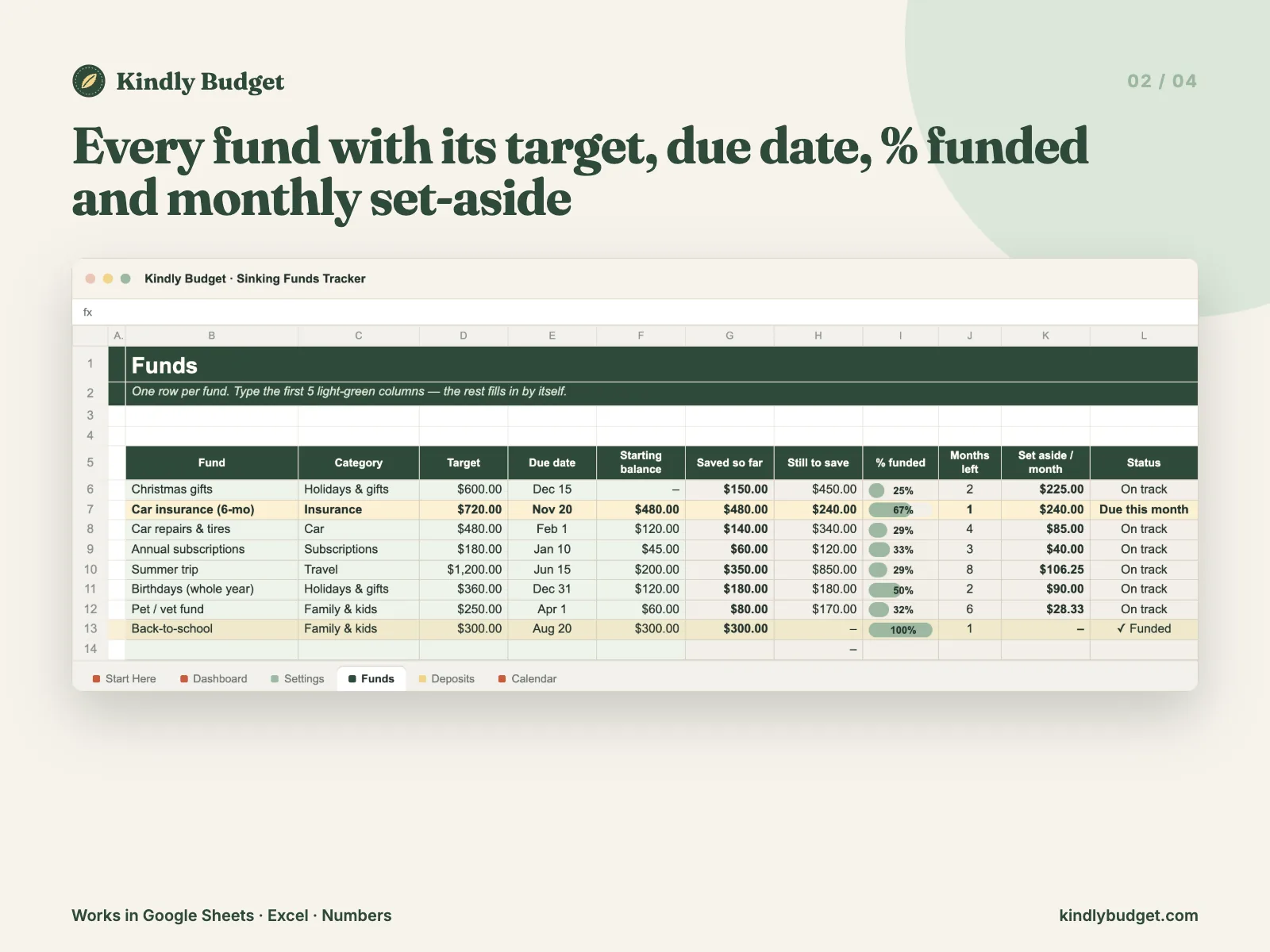Select the Christmas gifts fund cell

212,489
